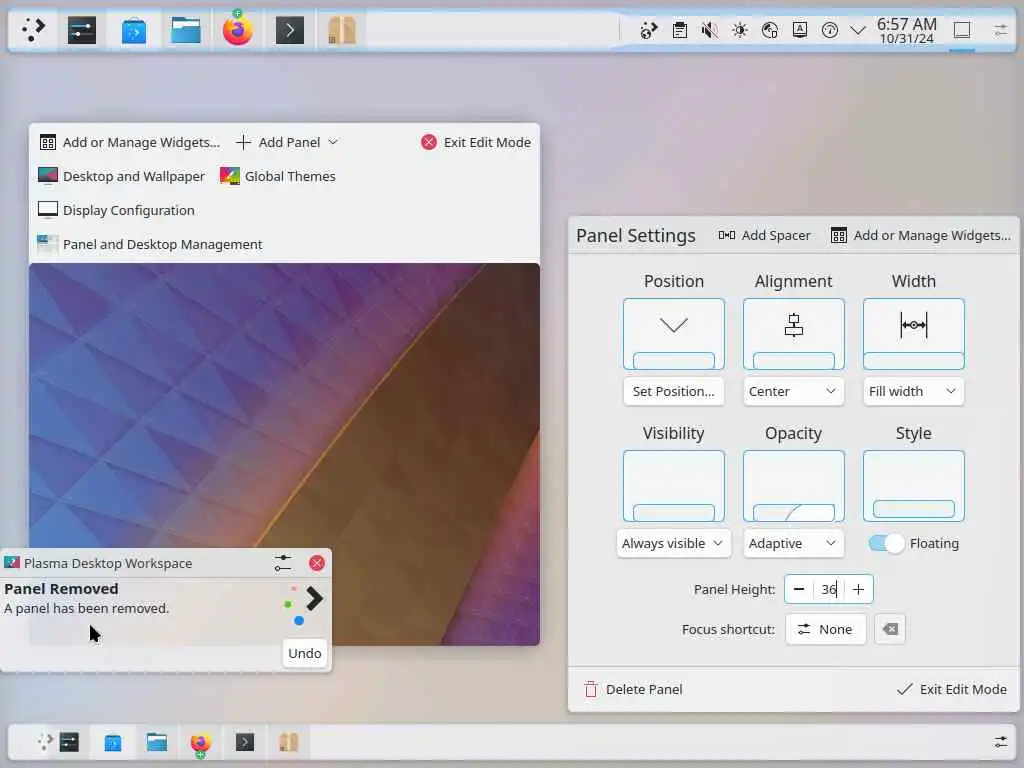Open Konsole terminal from top panel
The width and height of the screenshot is (1024, 768).
click(x=290, y=30)
